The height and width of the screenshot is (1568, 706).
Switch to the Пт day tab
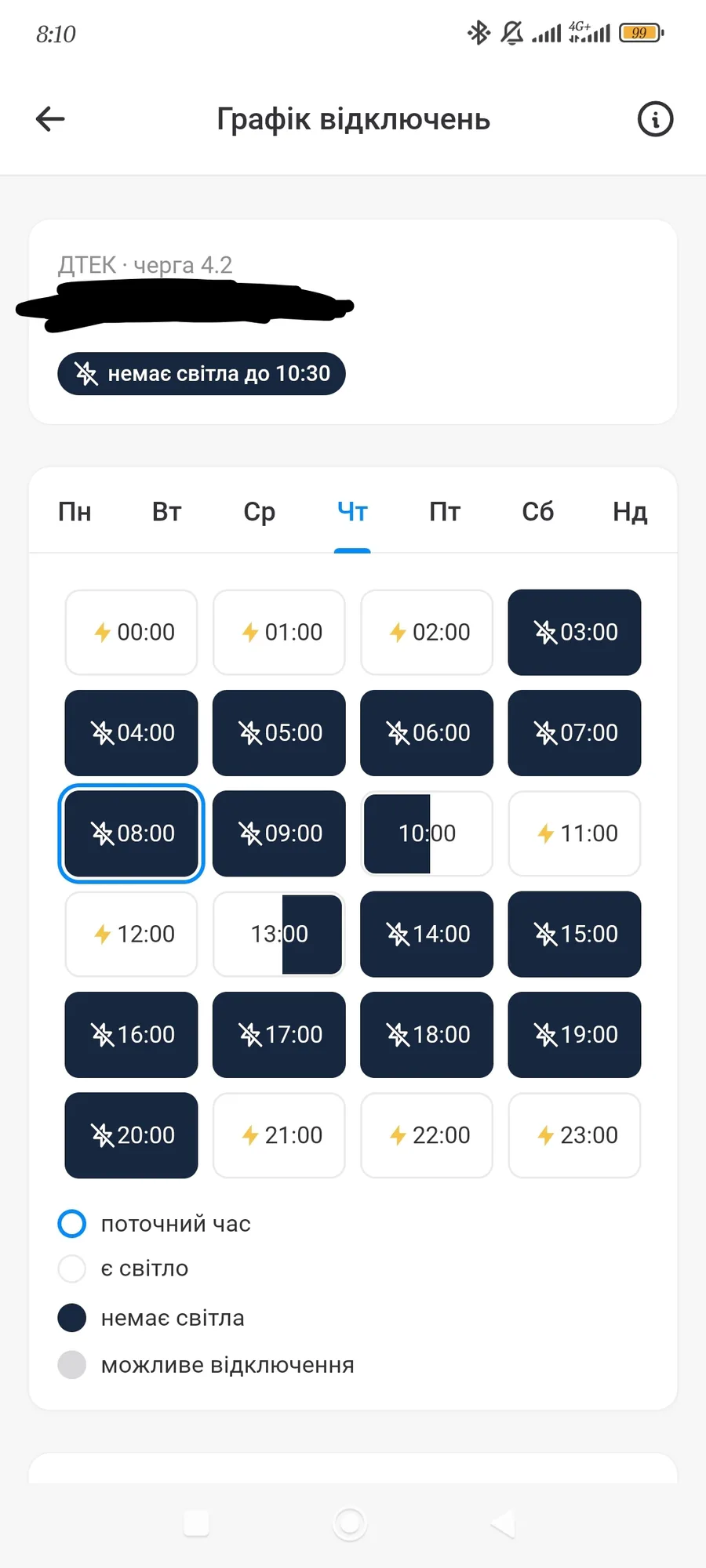445,512
